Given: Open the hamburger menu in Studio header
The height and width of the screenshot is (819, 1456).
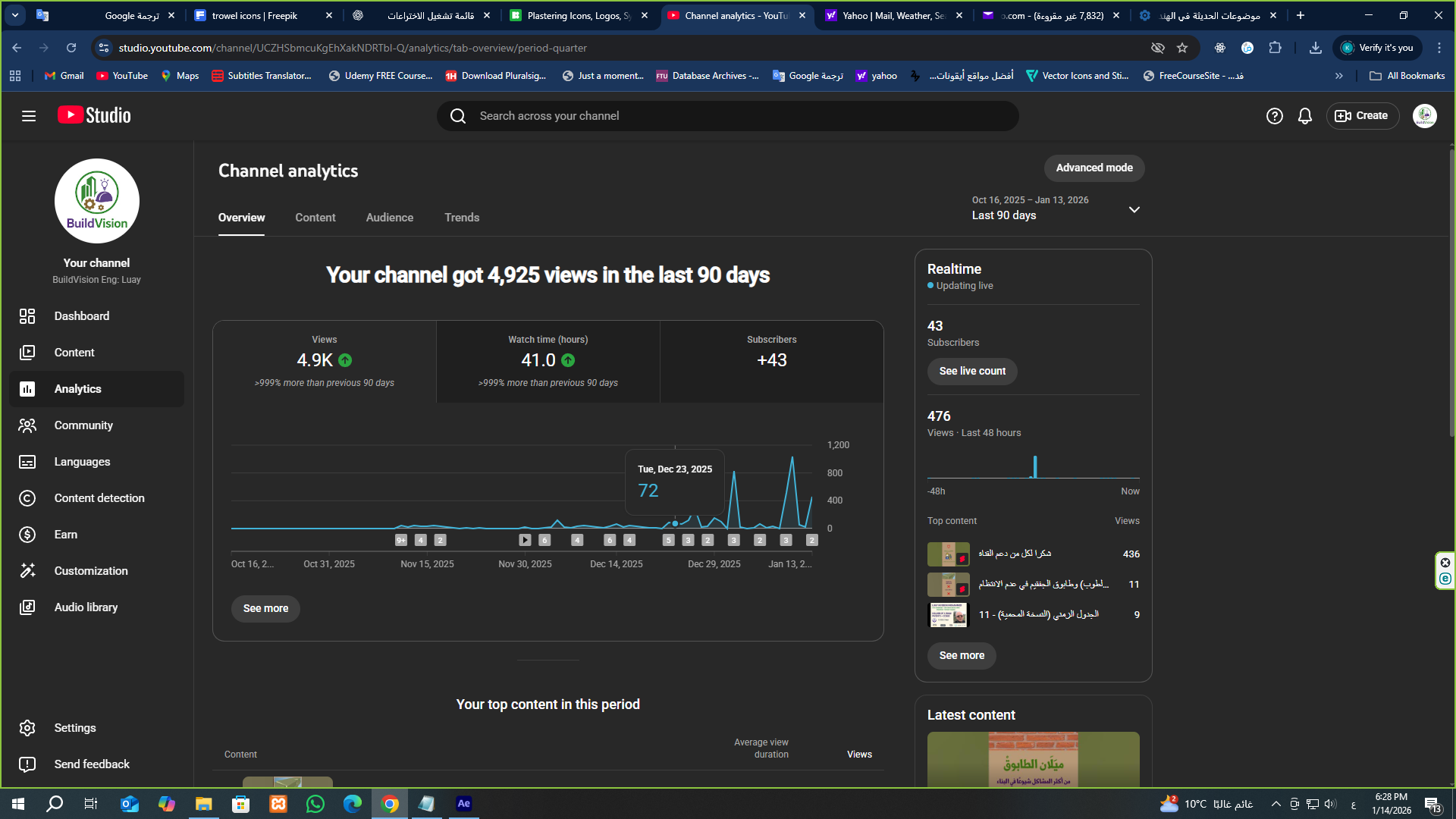Looking at the screenshot, I should click(x=29, y=116).
